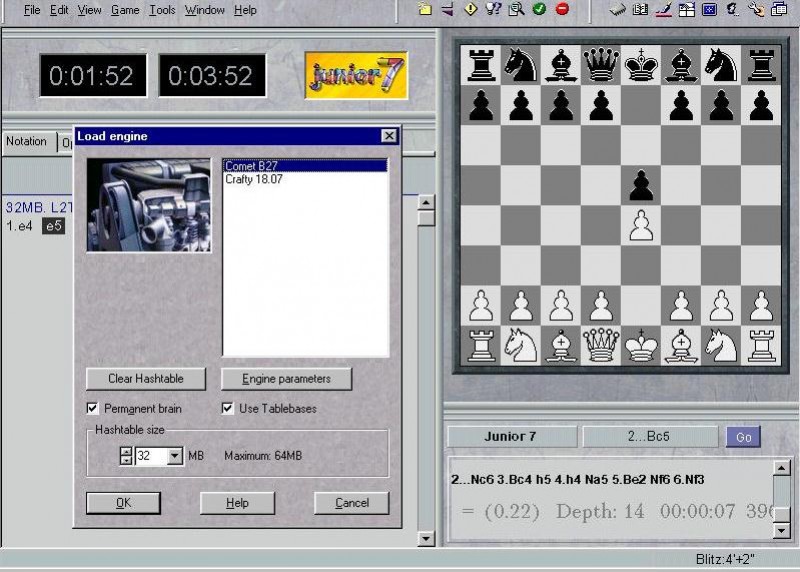The height and width of the screenshot is (572, 800).
Task: Click the memory chip engine icon
Action: click(617, 9)
